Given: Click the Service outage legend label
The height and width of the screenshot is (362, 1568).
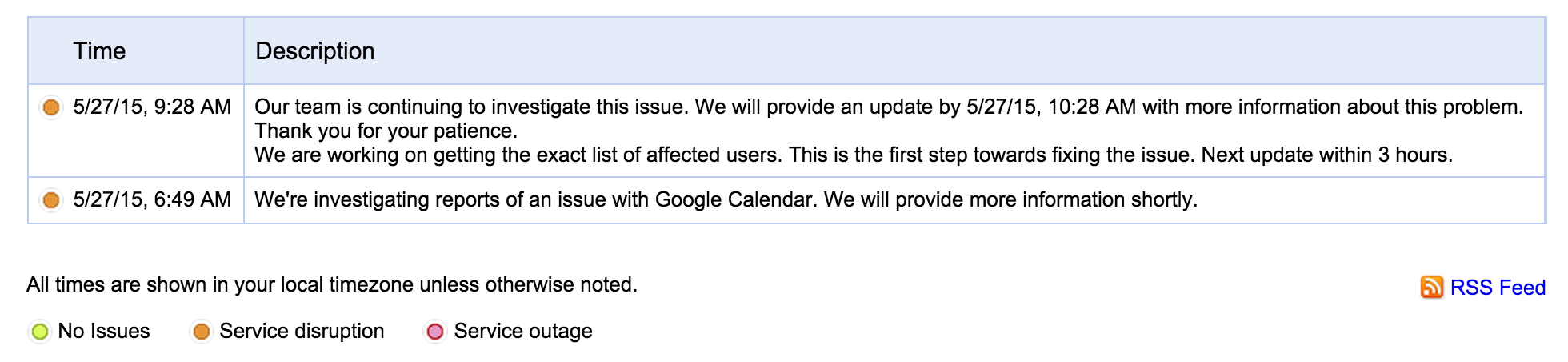Looking at the screenshot, I should click(523, 332).
